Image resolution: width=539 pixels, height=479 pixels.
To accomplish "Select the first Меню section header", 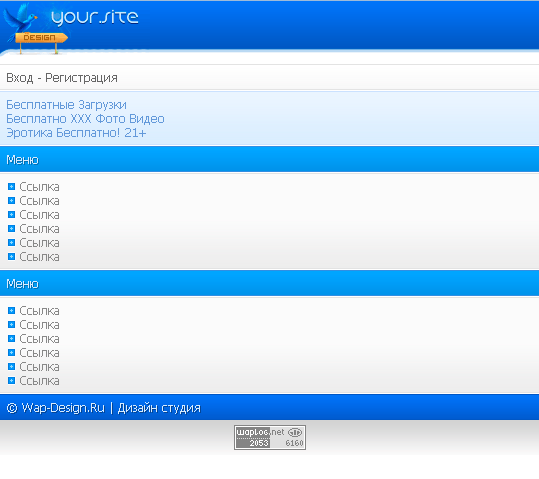I will (270, 159).
